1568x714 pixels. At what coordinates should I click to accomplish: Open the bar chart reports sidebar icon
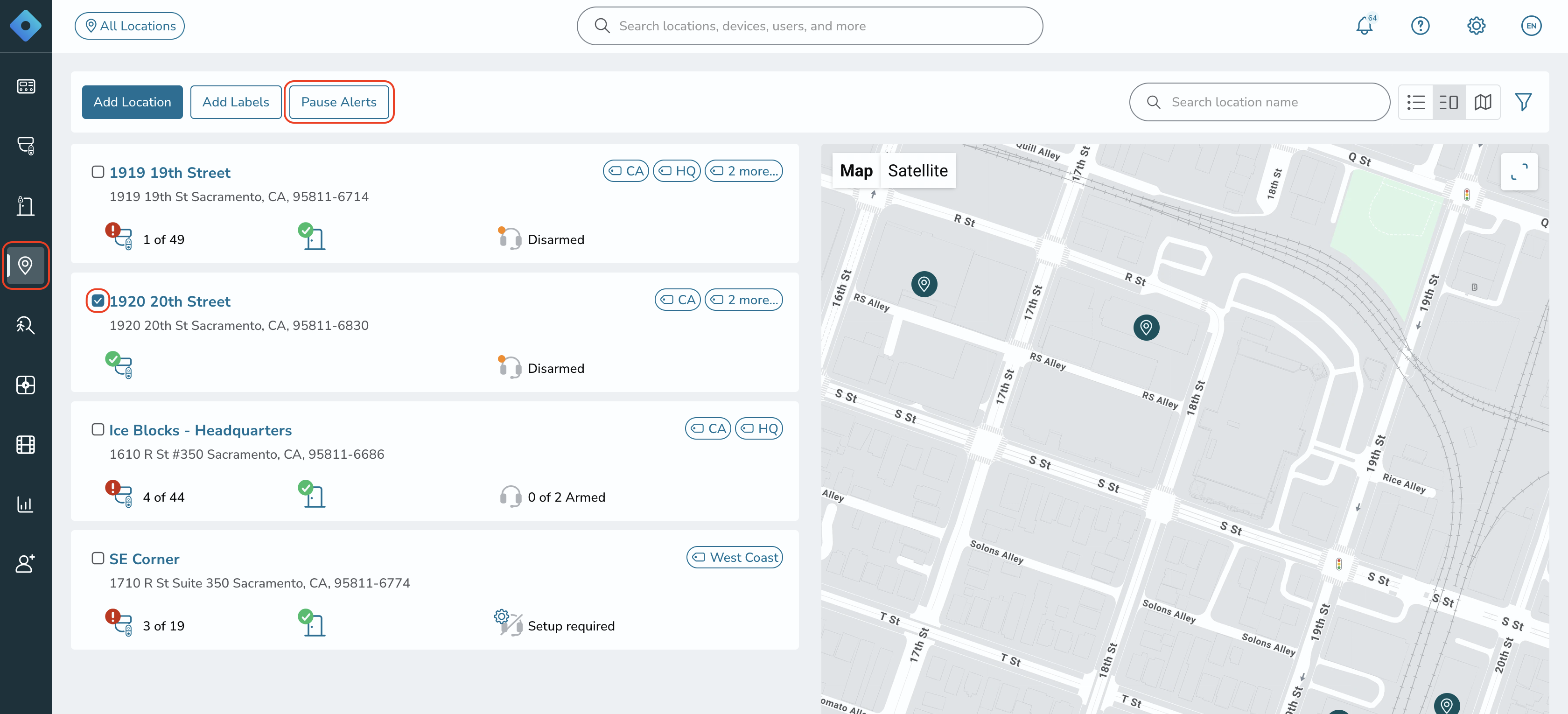(x=26, y=504)
